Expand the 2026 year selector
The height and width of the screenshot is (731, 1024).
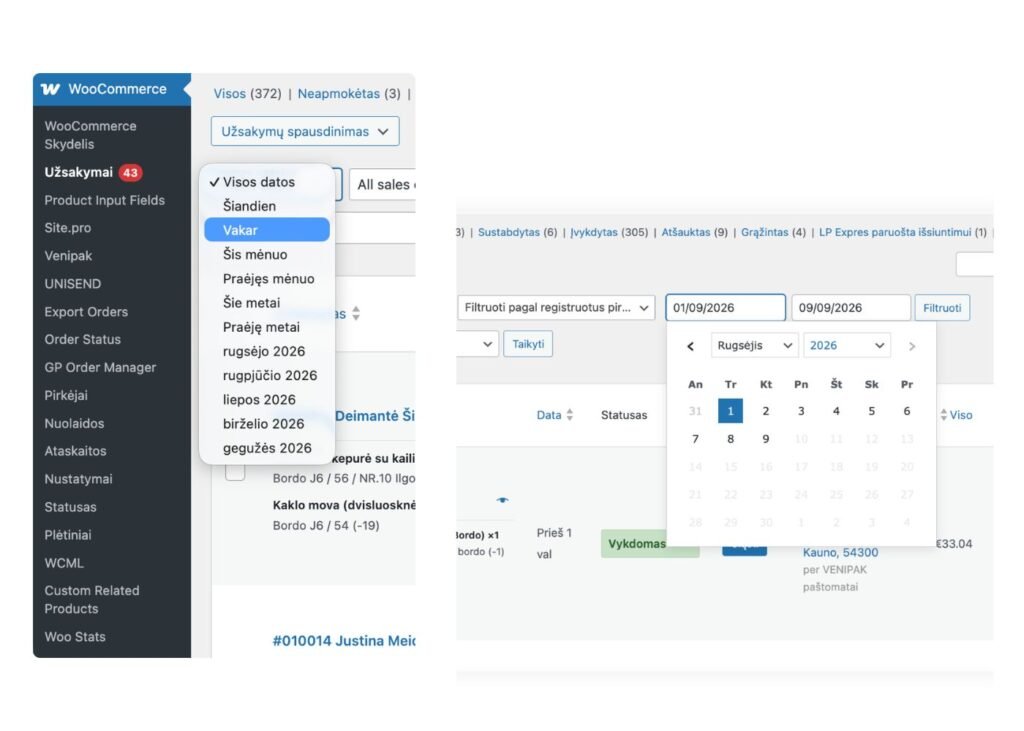point(846,346)
